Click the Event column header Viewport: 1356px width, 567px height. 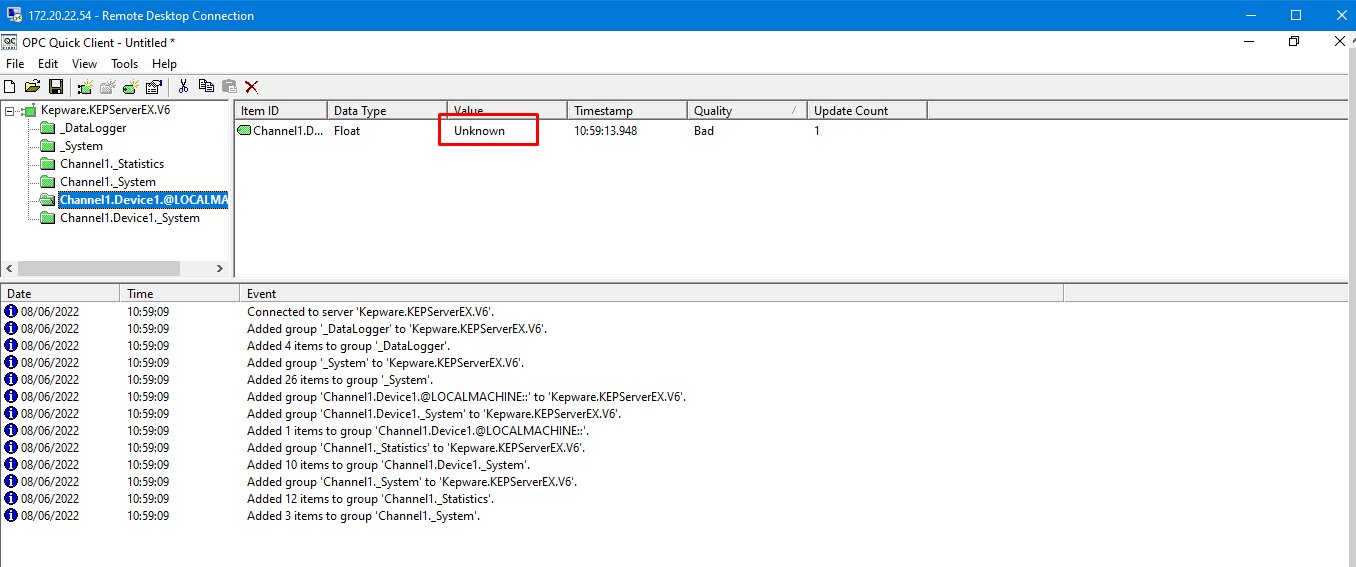[x=651, y=294]
